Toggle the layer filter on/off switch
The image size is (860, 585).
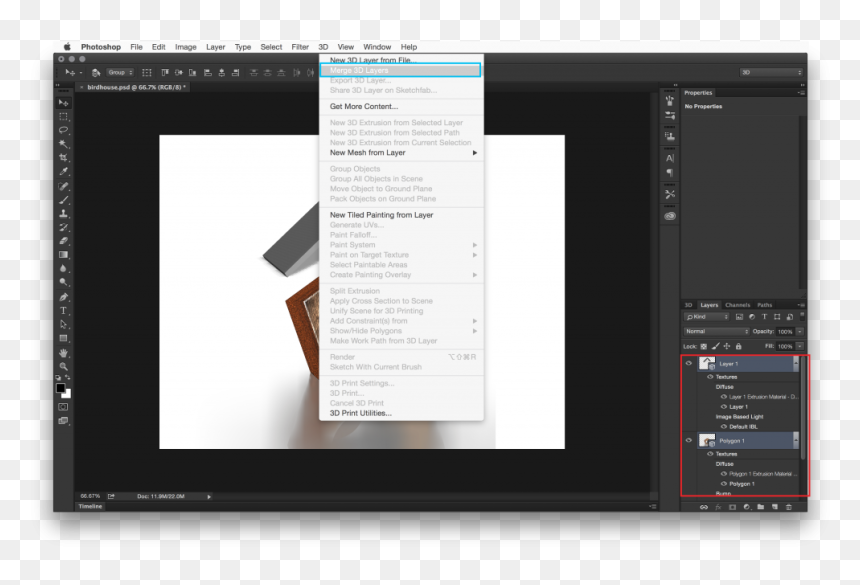click(x=802, y=316)
